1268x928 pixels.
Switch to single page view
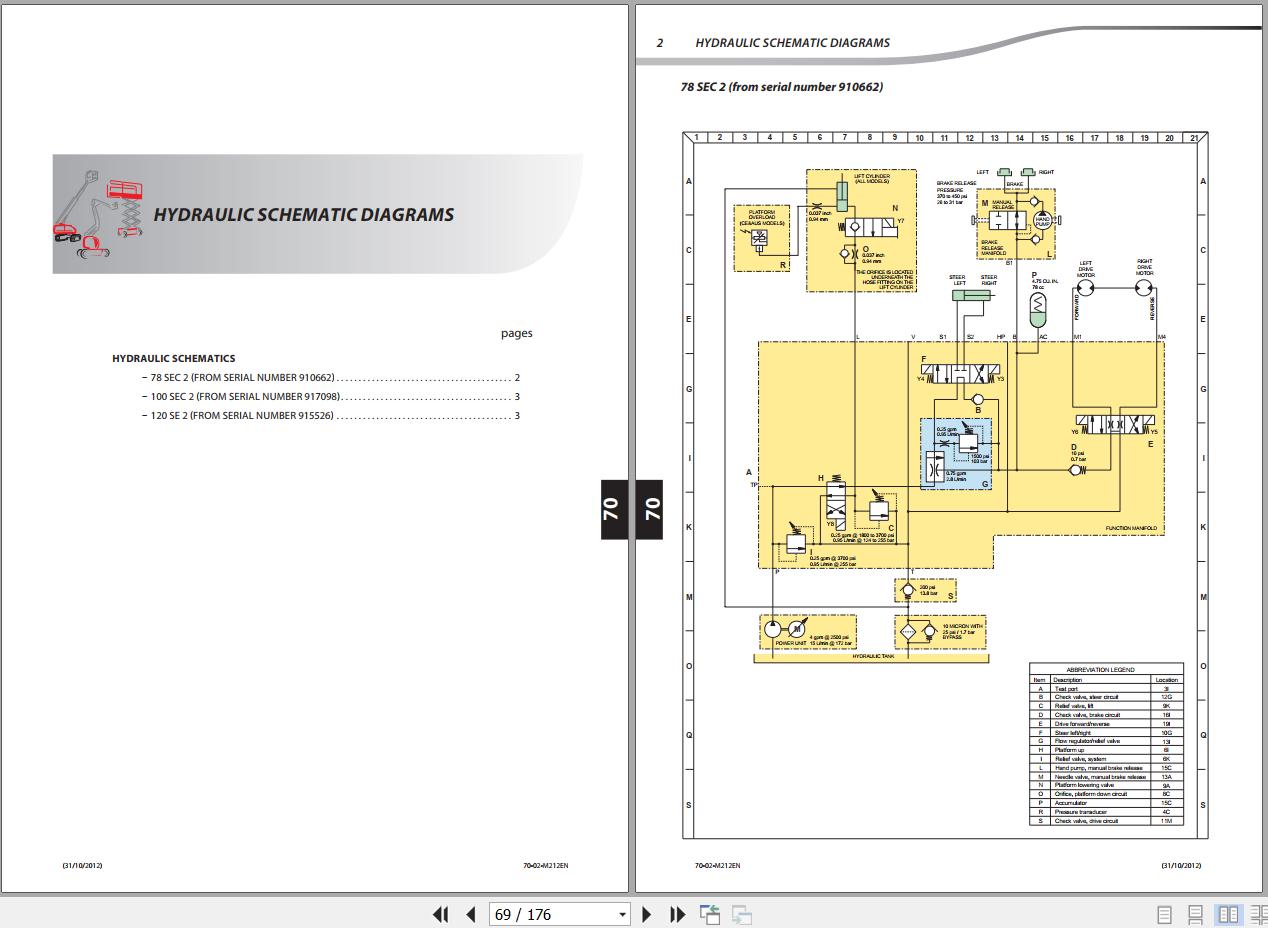[1164, 914]
